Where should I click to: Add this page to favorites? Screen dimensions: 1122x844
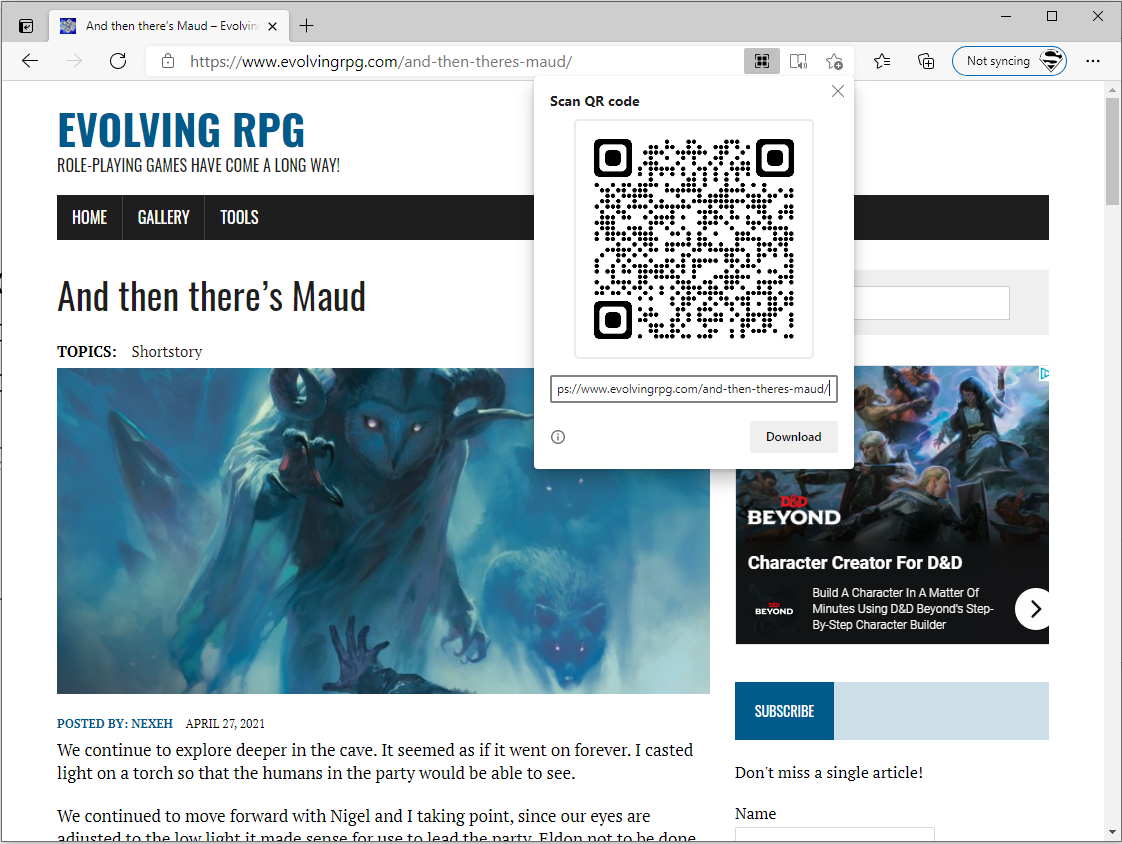click(834, 62)
